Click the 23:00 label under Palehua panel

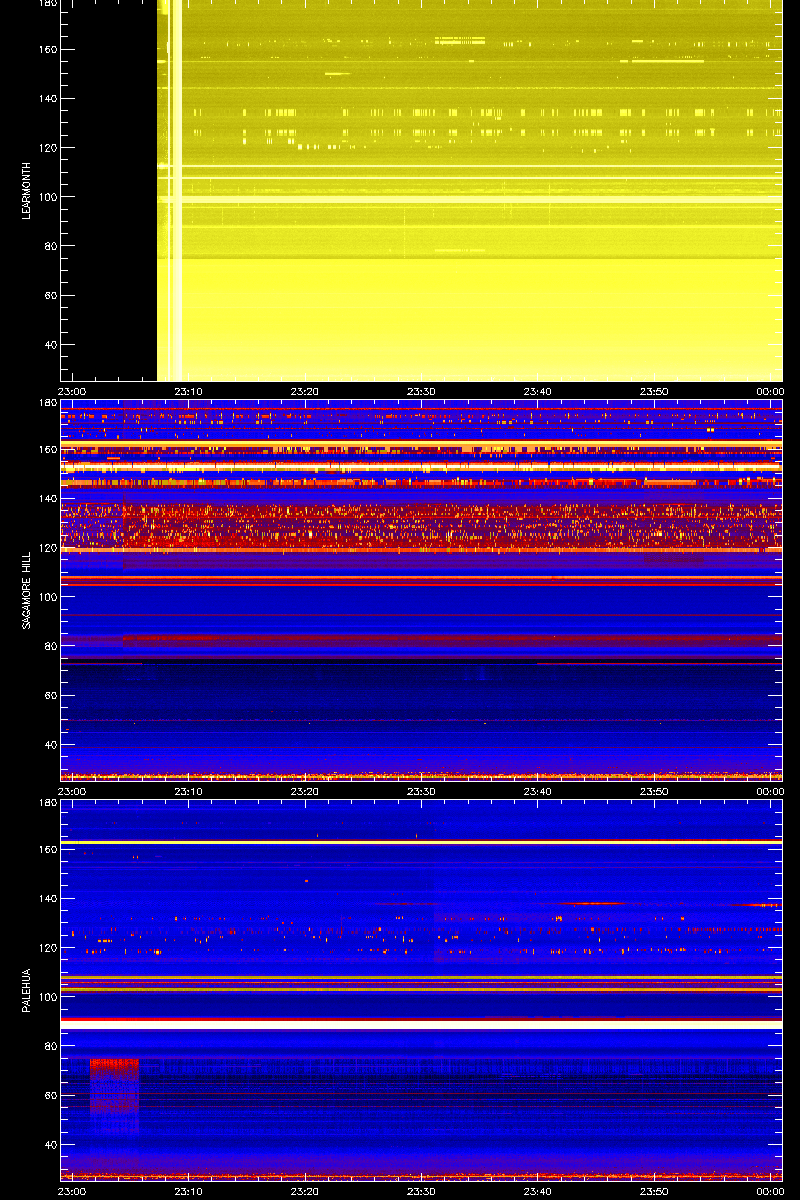click(73, 1191)
